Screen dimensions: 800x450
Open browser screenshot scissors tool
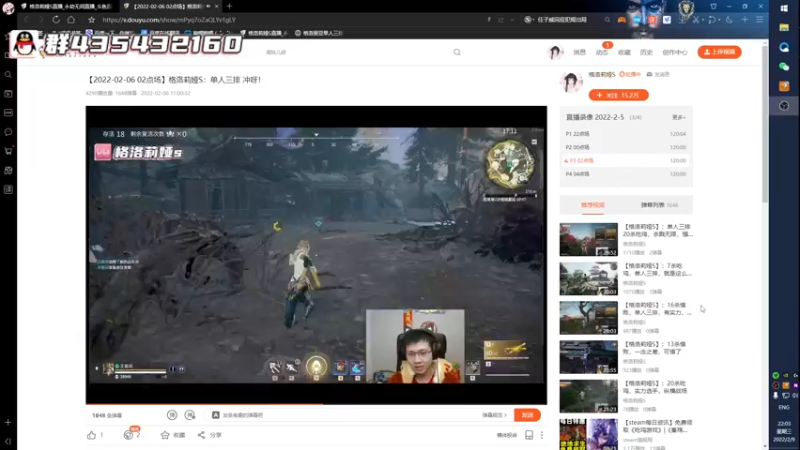point(696,19)
